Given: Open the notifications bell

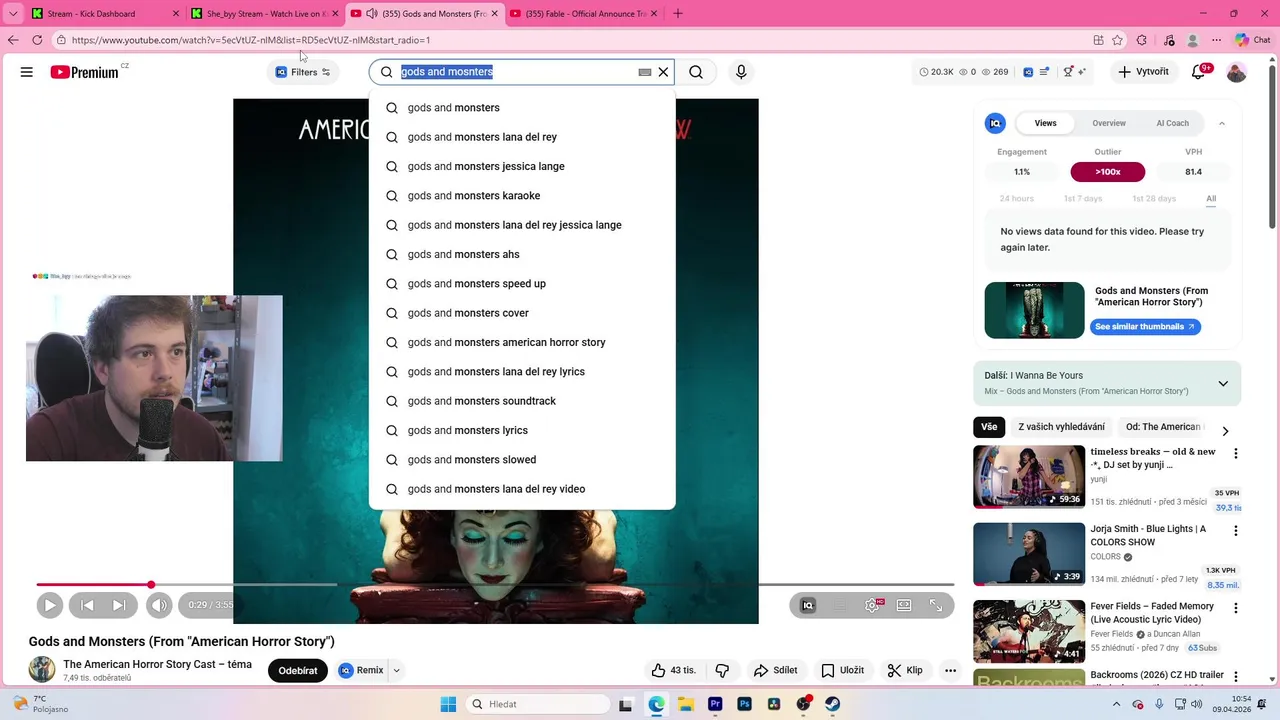Looking at the screenshot, I should (x=1199, y=72).
